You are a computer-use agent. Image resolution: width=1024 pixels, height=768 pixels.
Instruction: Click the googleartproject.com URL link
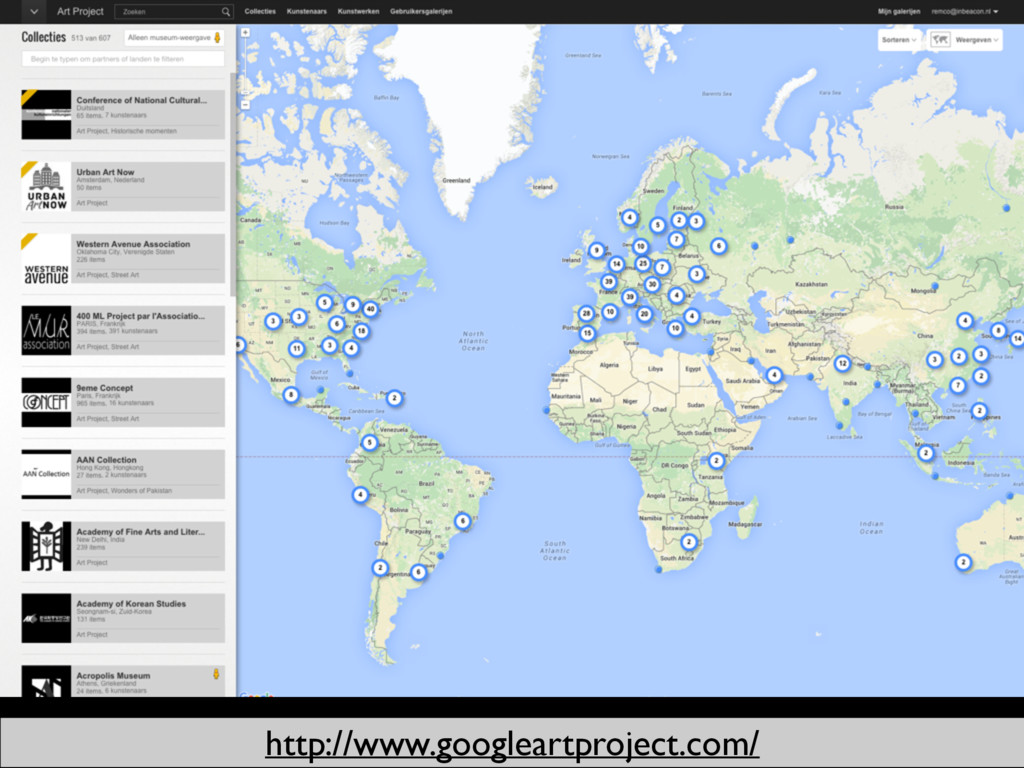click(x=512, y=743)
